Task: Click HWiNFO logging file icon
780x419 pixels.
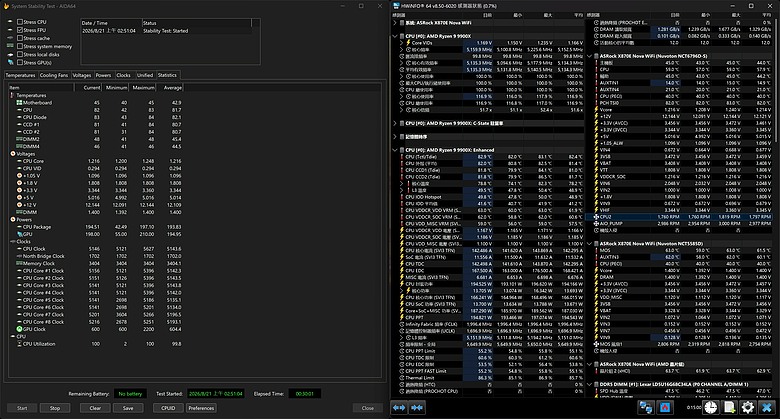Action: (x=729, y=408)
